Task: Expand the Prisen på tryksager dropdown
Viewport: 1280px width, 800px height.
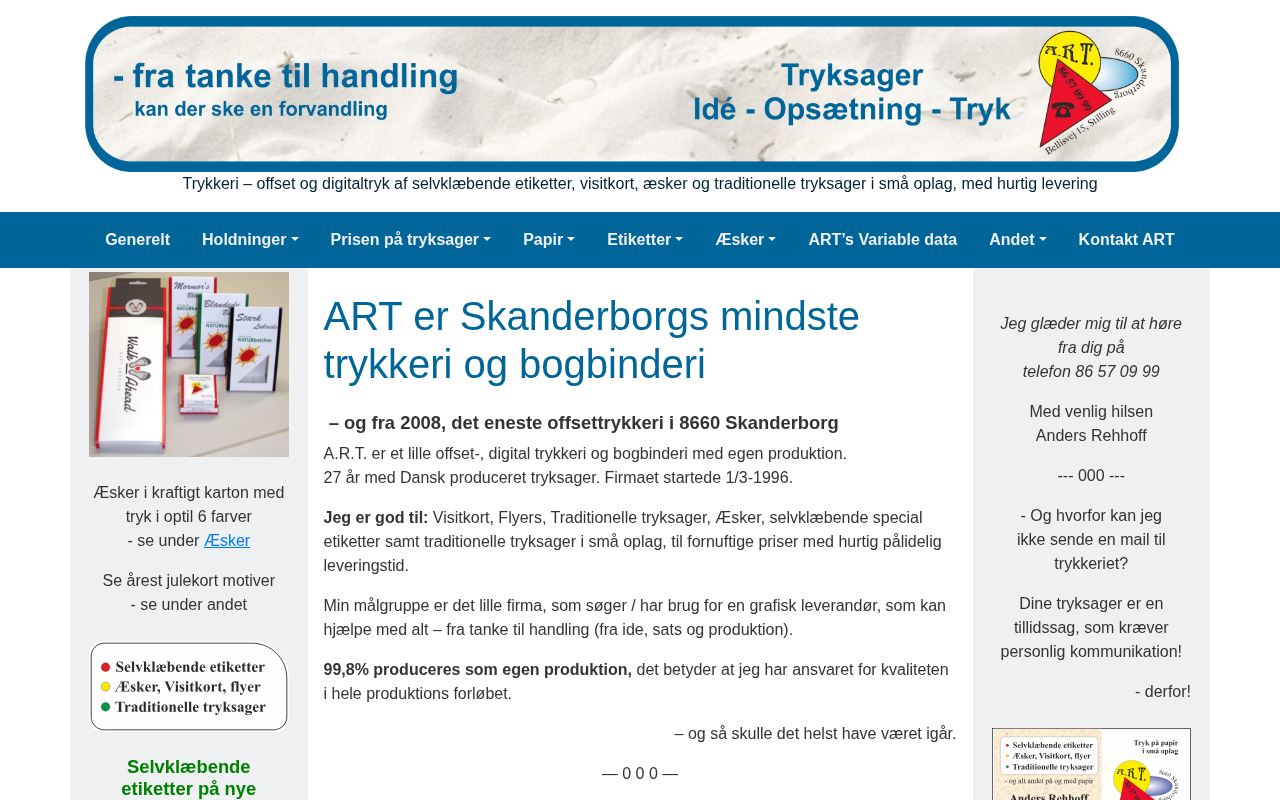Action: (x=411, y=240)
